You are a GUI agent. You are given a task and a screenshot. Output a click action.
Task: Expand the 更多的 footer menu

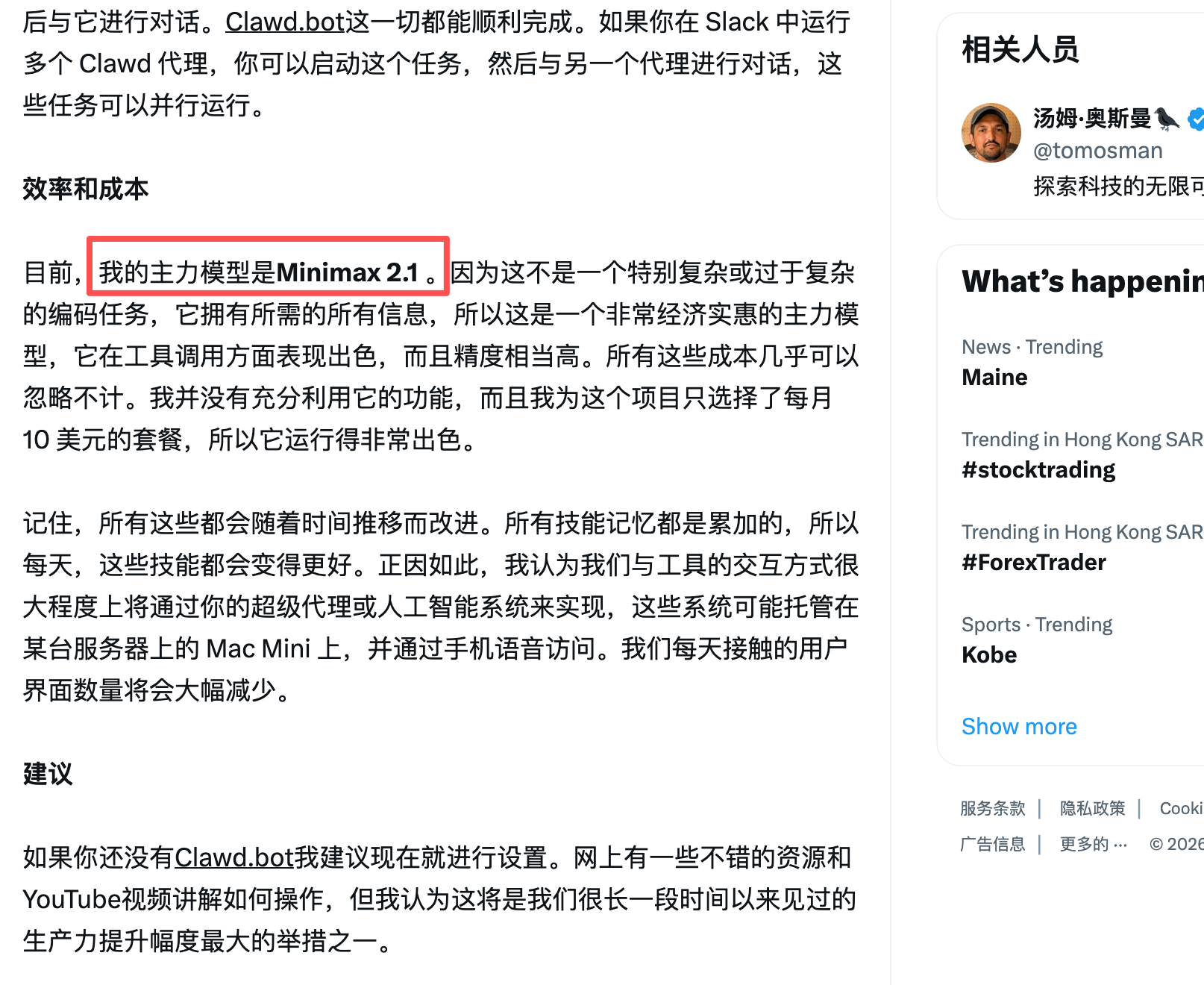point(1094,844)
